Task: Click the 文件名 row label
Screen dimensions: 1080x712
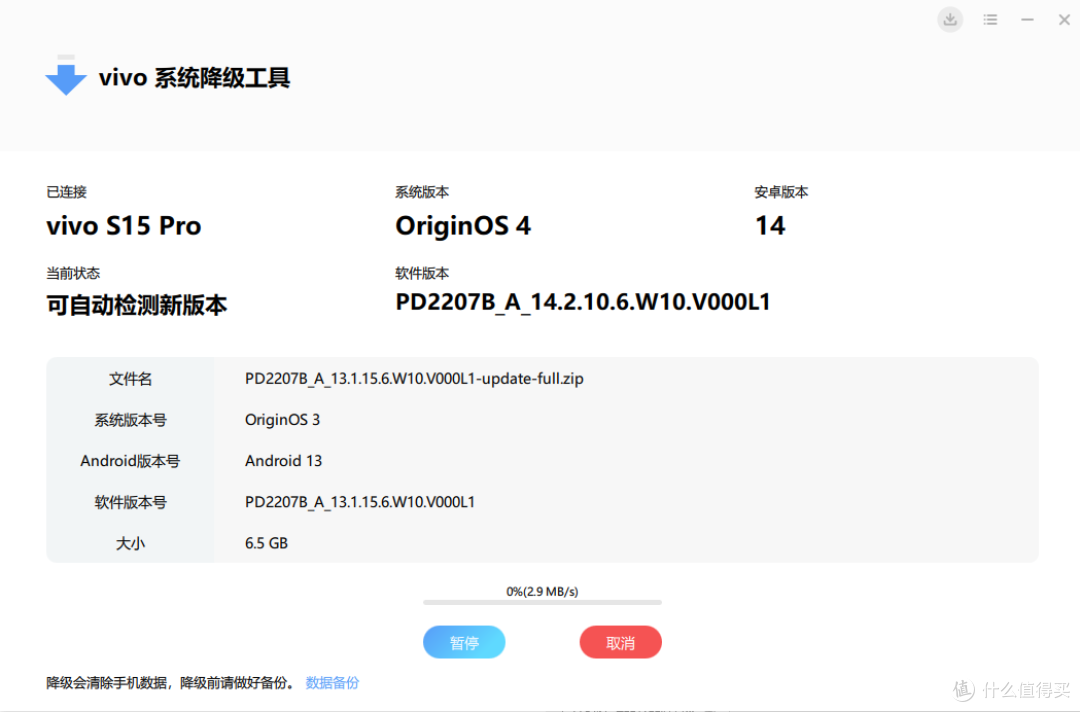Action: point(130,379)
